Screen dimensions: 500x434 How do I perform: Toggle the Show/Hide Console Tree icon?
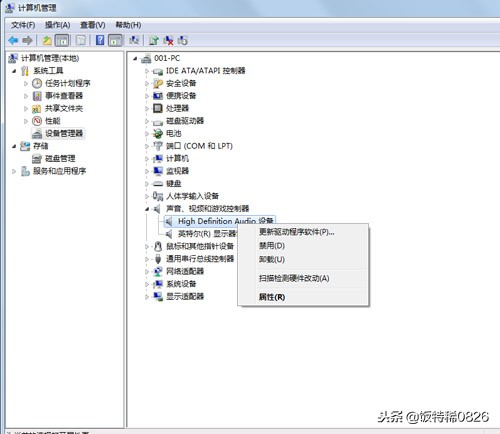[x=62, y=40]
